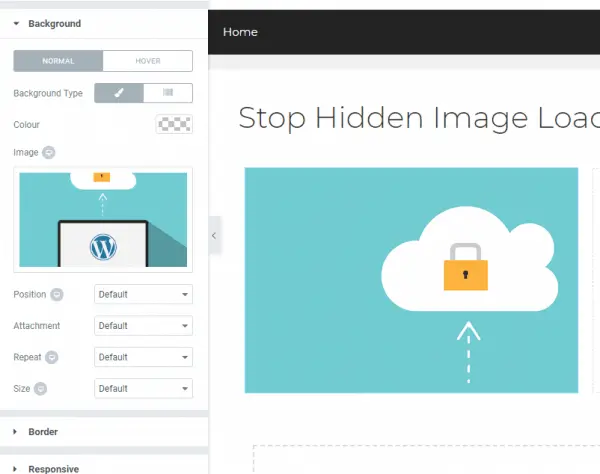Open the Position dropdown
The image size is (600, 474).
[143, 295]
